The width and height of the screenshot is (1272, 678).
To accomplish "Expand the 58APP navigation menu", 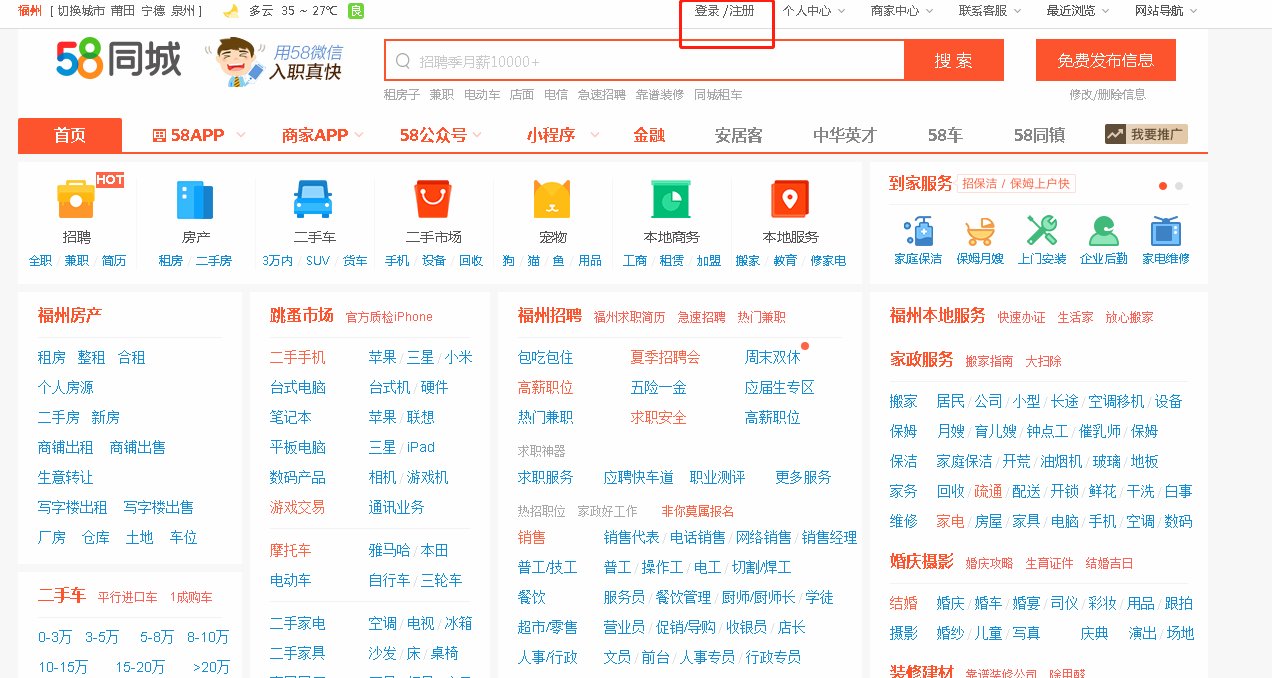I will [x=188, y=135].
